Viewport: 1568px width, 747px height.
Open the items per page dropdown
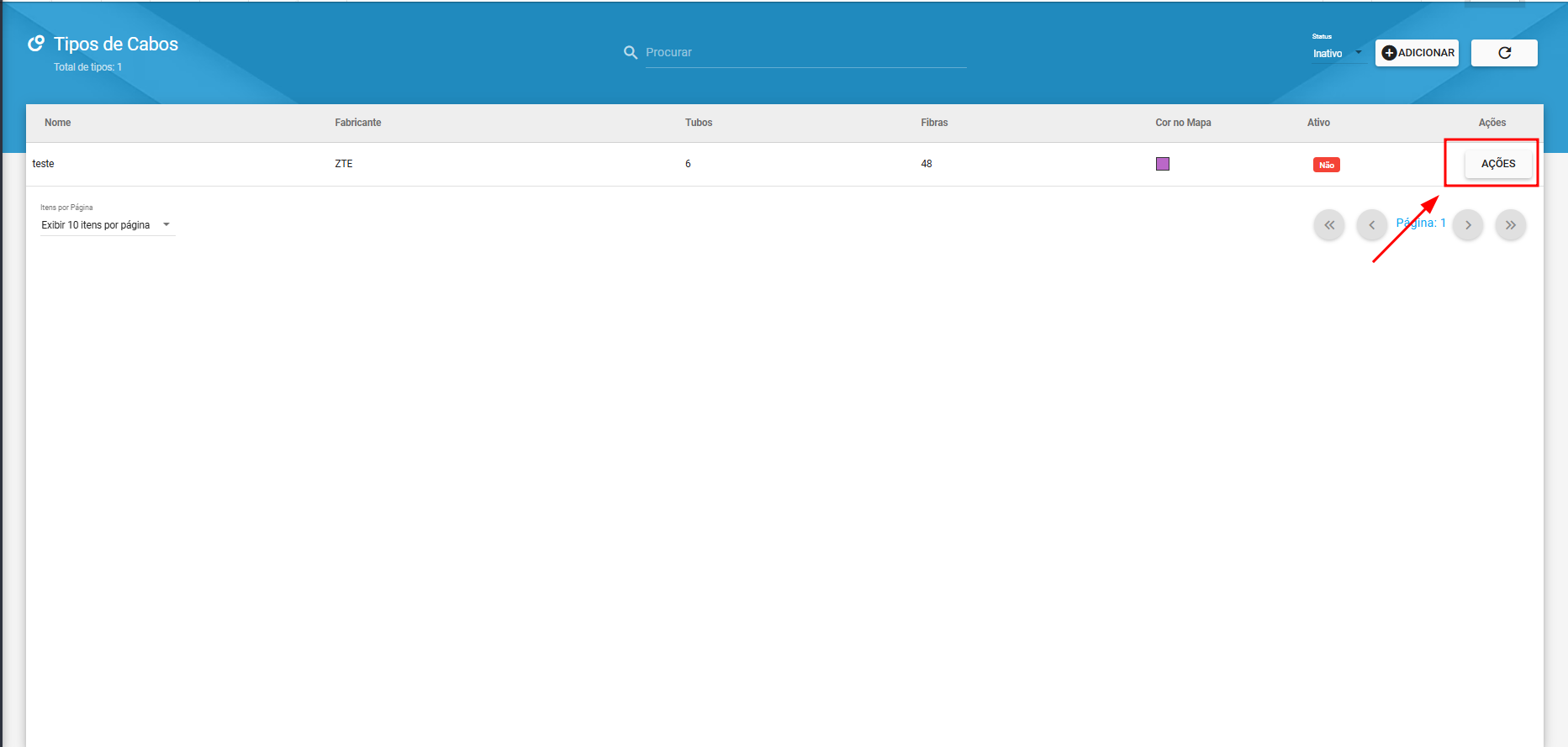pos(108,224)
